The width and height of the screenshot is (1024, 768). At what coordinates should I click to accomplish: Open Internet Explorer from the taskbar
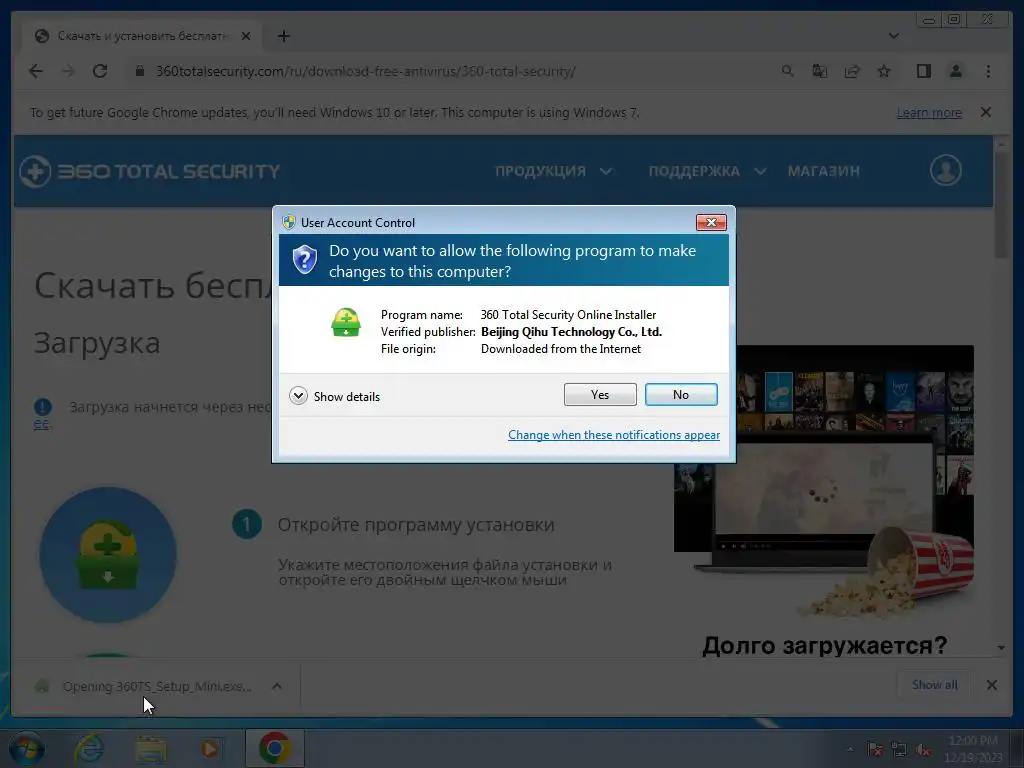89,749
